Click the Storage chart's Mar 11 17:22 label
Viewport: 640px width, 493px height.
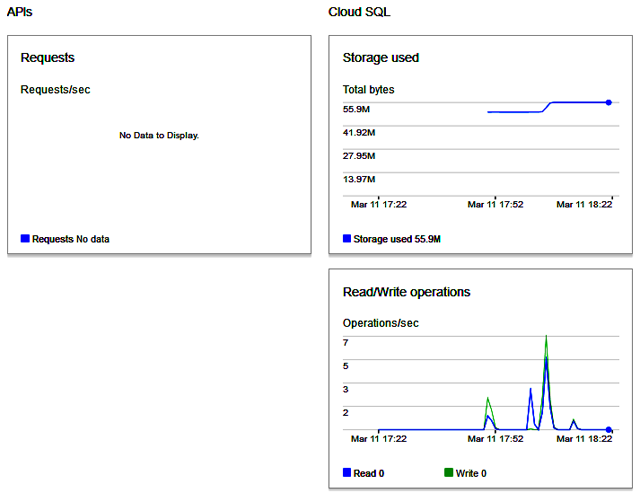[379, 204]
